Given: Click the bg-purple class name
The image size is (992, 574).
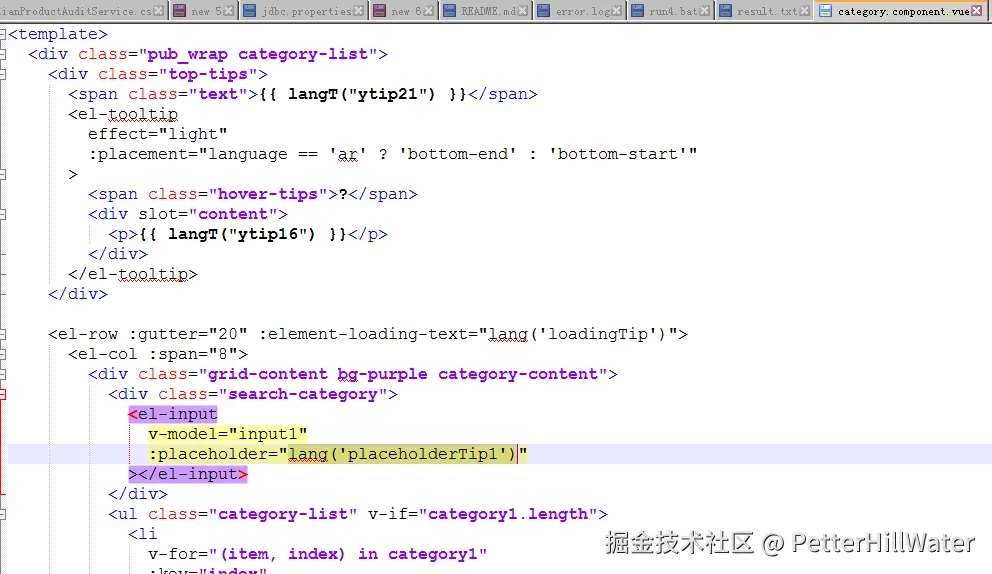Looking at the screenshot, I should pos(382,374).
